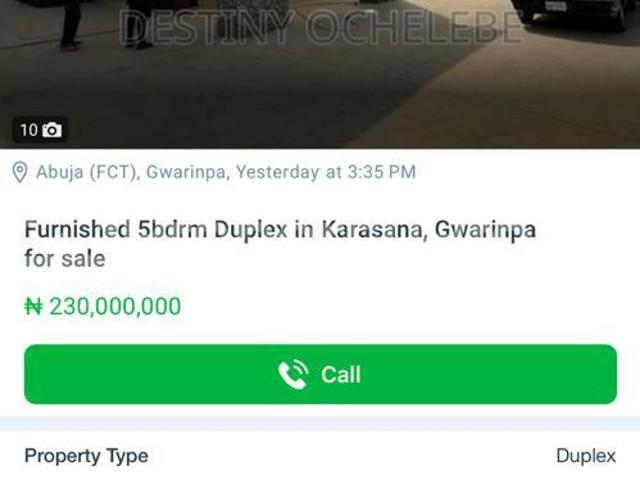Open the main listing photo
Image resolution: width=640 pixels, height=480 pixels.
click(320, 74)
